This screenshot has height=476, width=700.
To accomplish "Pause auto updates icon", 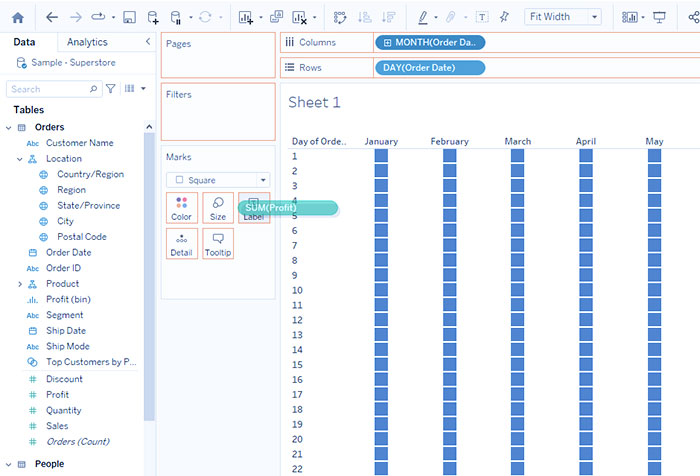I will [x=176, y=17].
